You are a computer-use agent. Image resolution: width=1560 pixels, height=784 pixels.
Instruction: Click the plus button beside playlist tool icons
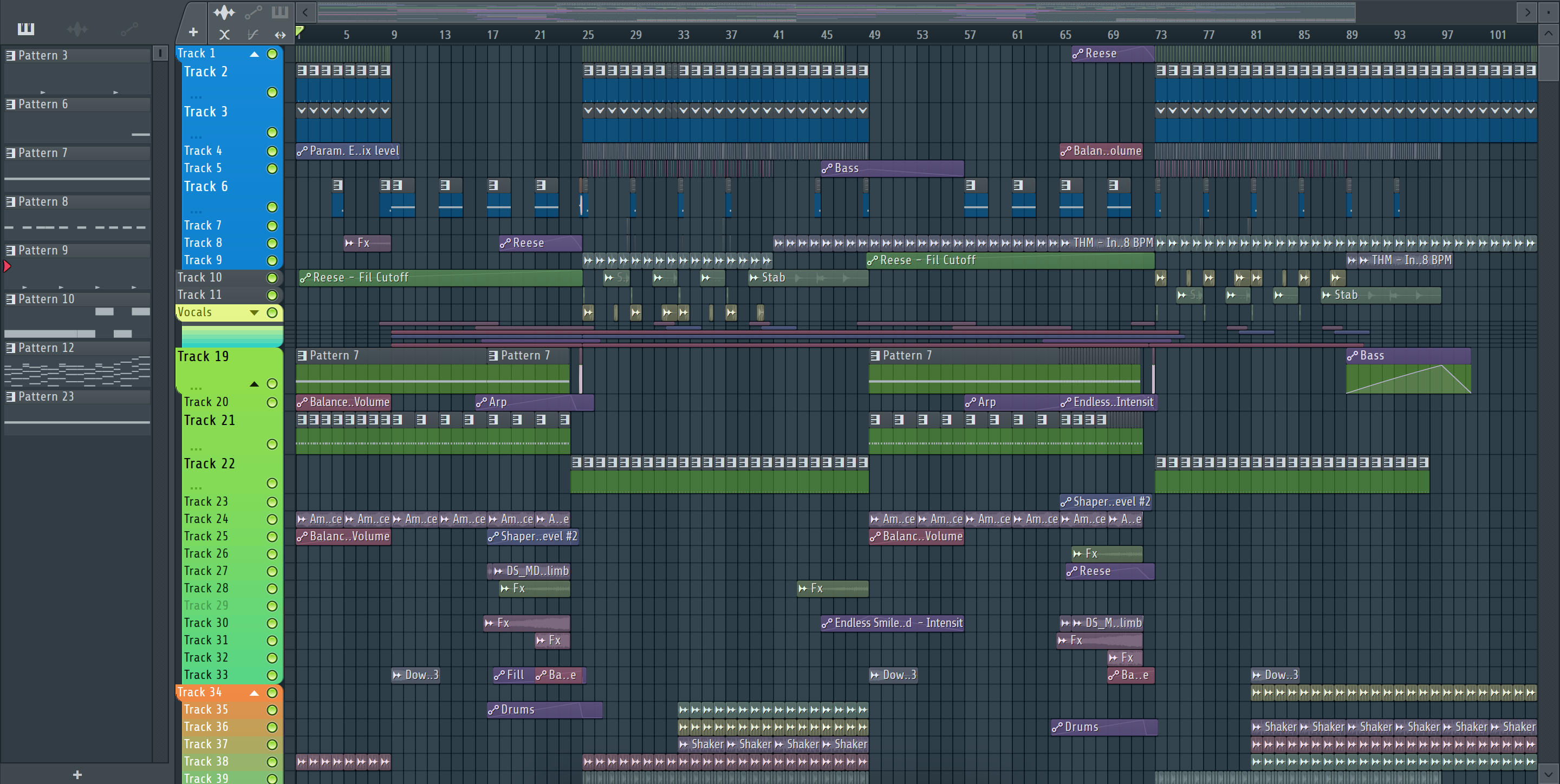[x=193, y=32]
